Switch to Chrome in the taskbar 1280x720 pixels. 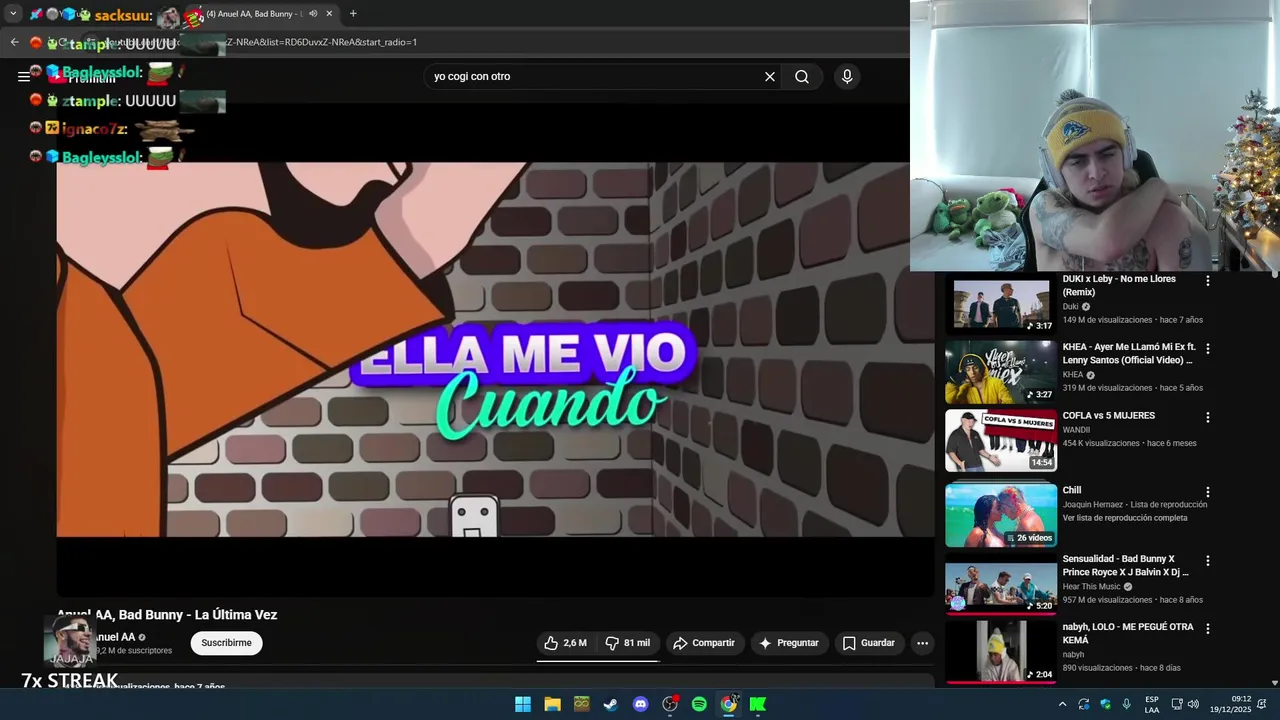tap(729, 704)
